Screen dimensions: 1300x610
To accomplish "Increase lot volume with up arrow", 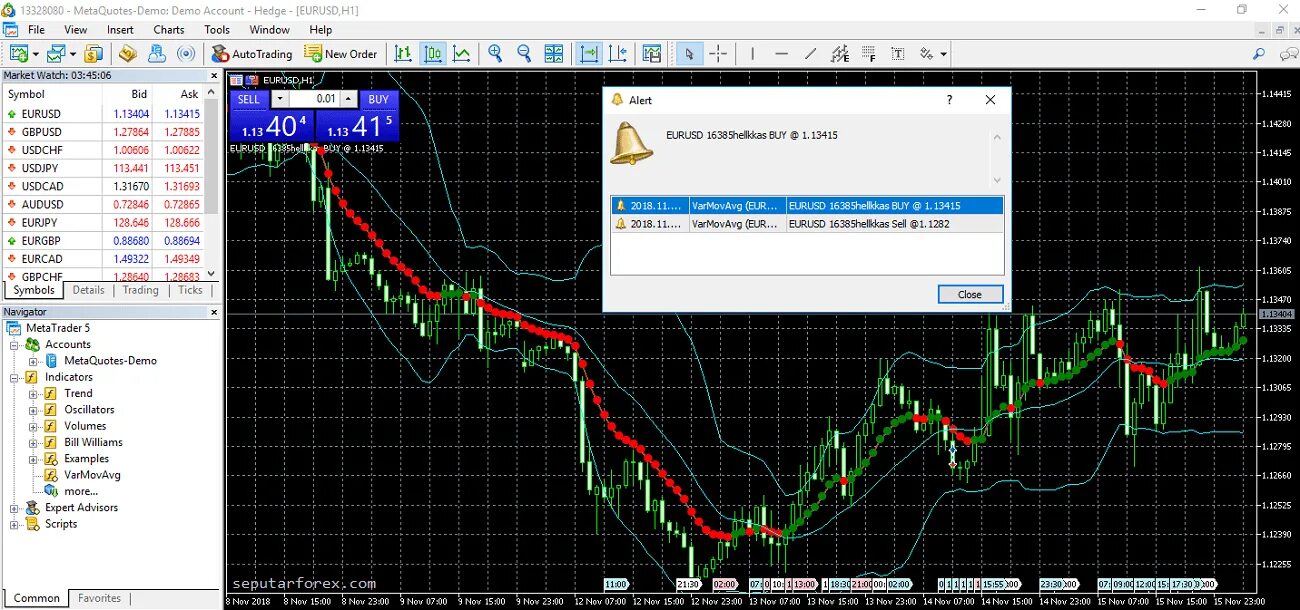I will coord(348,99).
